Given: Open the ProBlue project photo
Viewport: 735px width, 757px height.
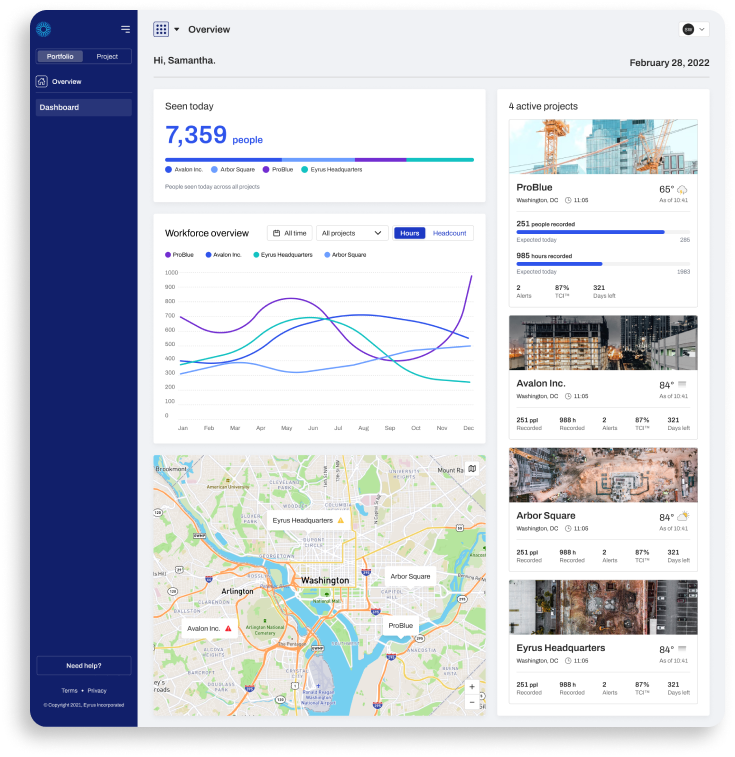Looking at the screenshot, I should [x=603, y=147].
